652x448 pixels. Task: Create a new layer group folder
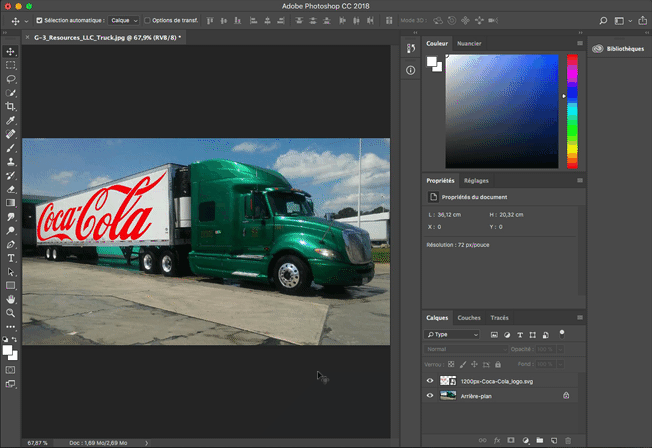pyautogui.click(x=540, y=440)
